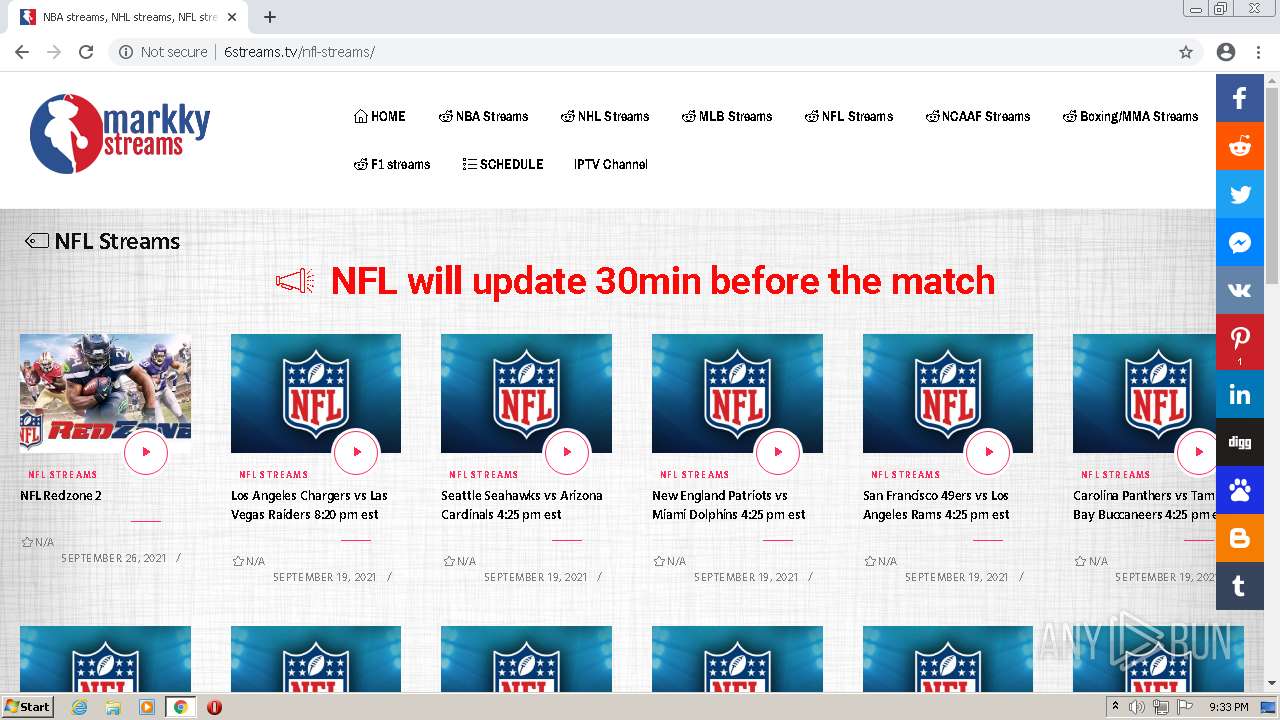Screen dimensions: 1280x720
Task: Share on VK sidebar icon
Action: click(1240, 290)
